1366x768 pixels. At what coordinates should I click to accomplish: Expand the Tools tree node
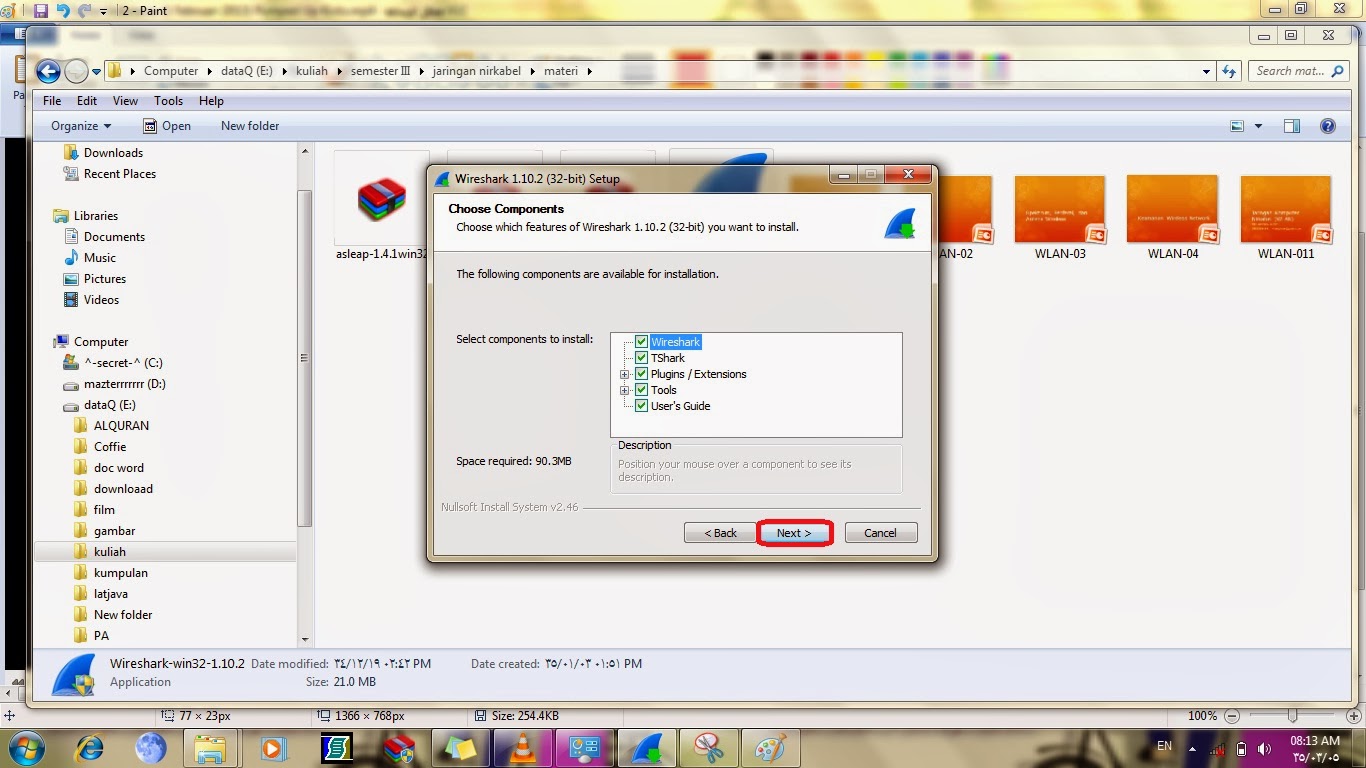pos(624,390)
